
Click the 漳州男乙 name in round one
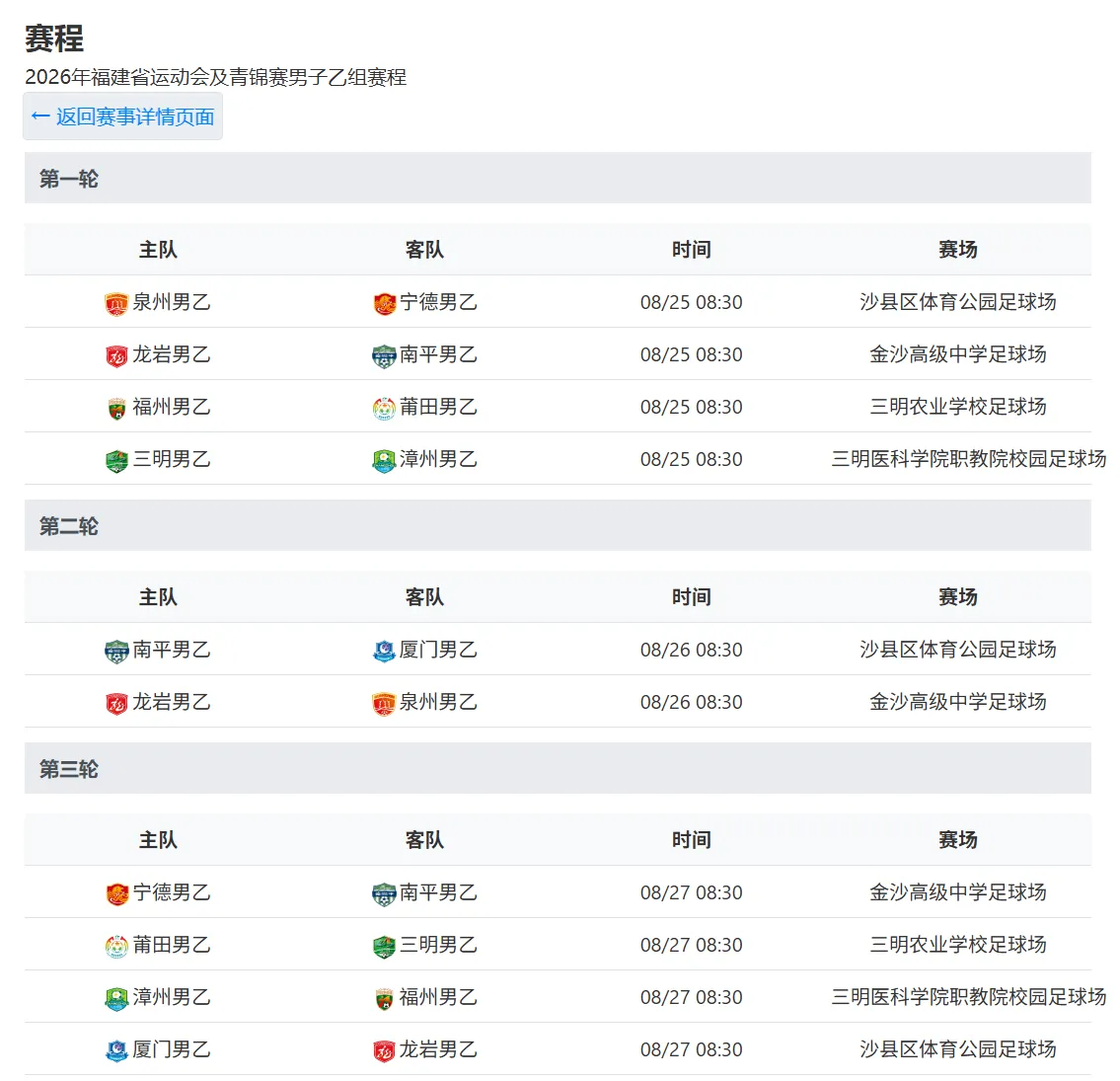tap(438, 459)
